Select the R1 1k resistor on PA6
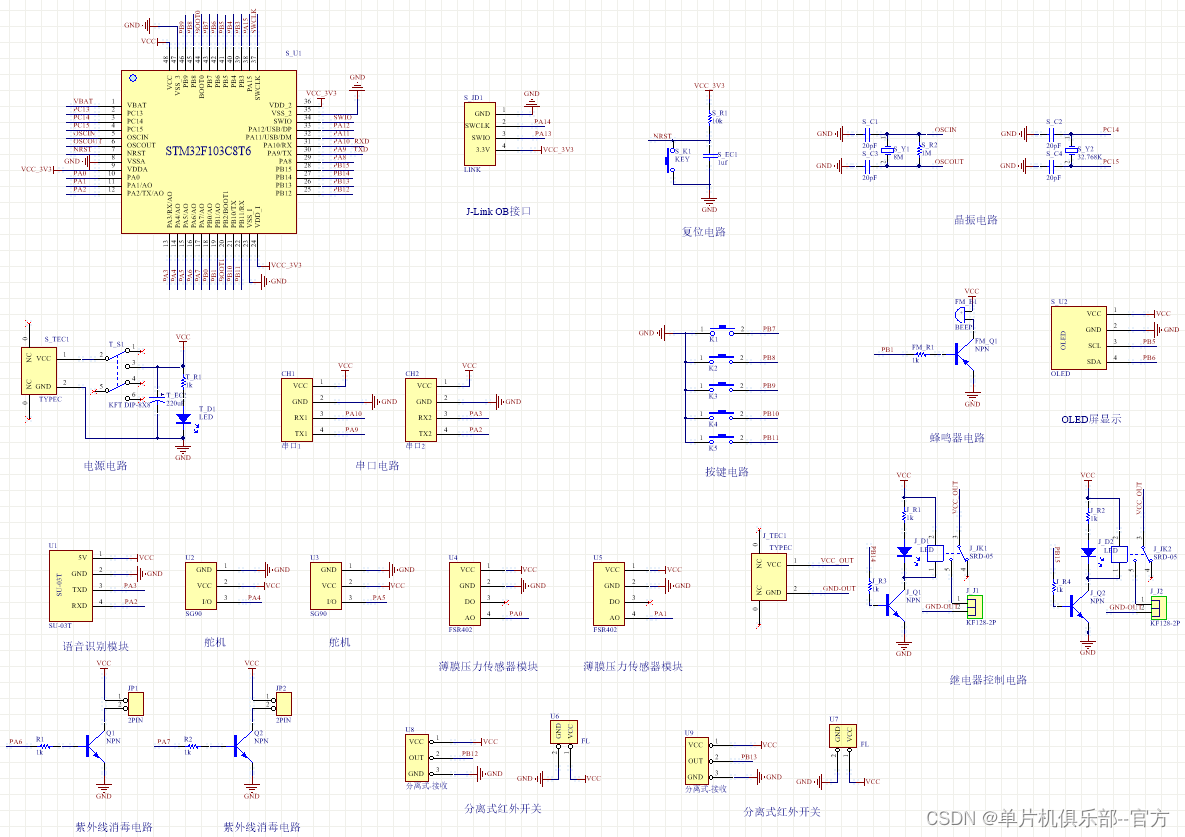This screenshot has width=1185, height=837. [44, 746]
